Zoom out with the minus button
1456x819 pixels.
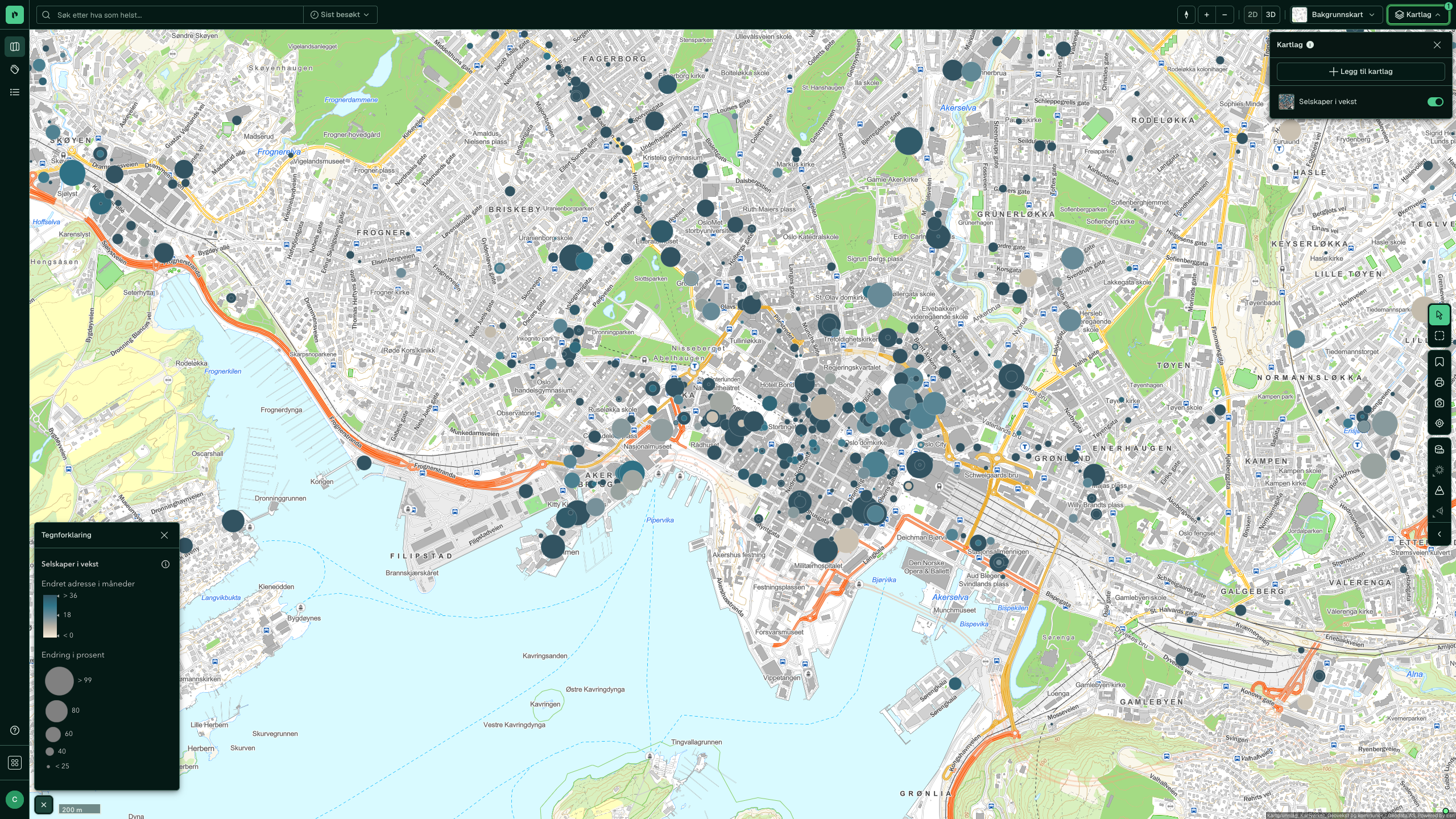coord(1225,15)
